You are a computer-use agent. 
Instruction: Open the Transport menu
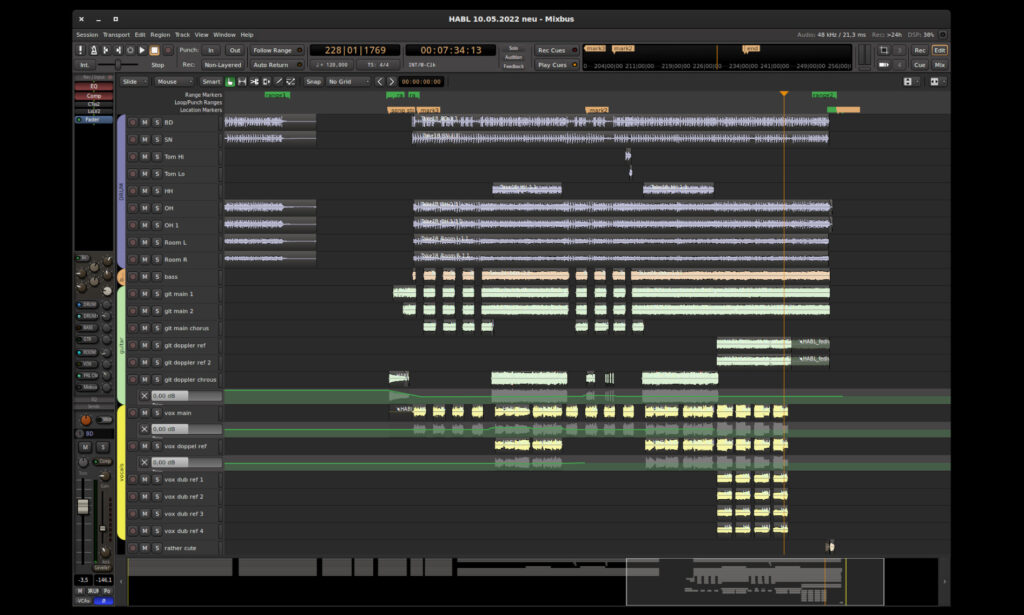click(116, 35)
